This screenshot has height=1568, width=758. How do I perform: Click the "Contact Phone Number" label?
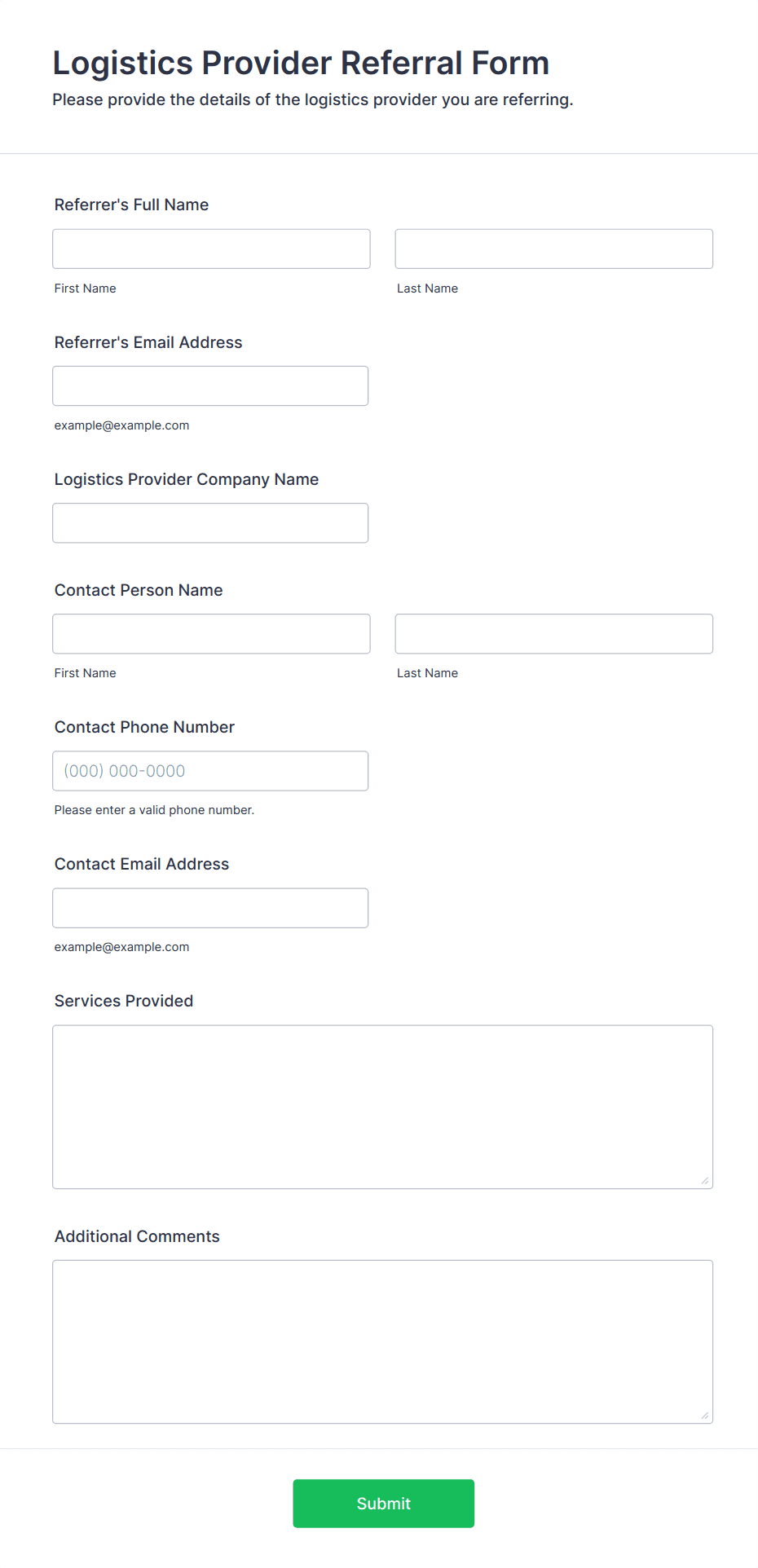point(144,727)
